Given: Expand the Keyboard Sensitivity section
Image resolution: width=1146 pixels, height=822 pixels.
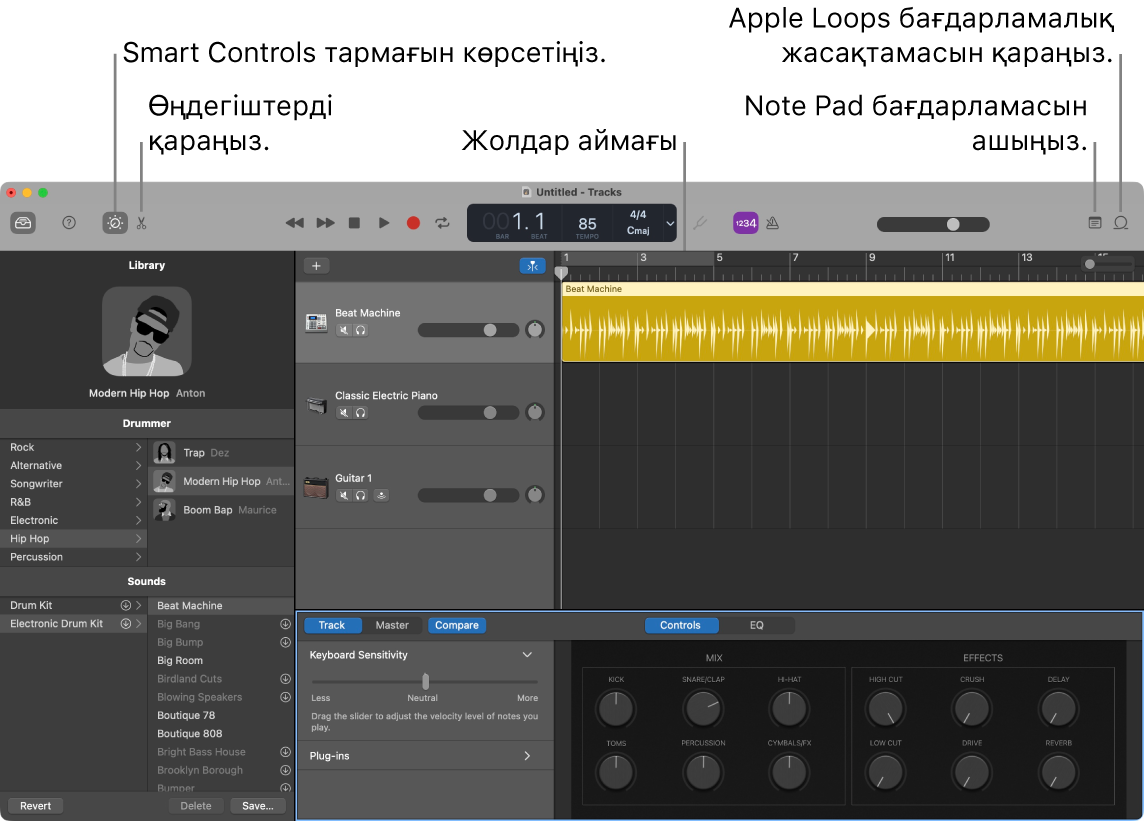Looking at the screenshot, I should click(x=527, y=655).
